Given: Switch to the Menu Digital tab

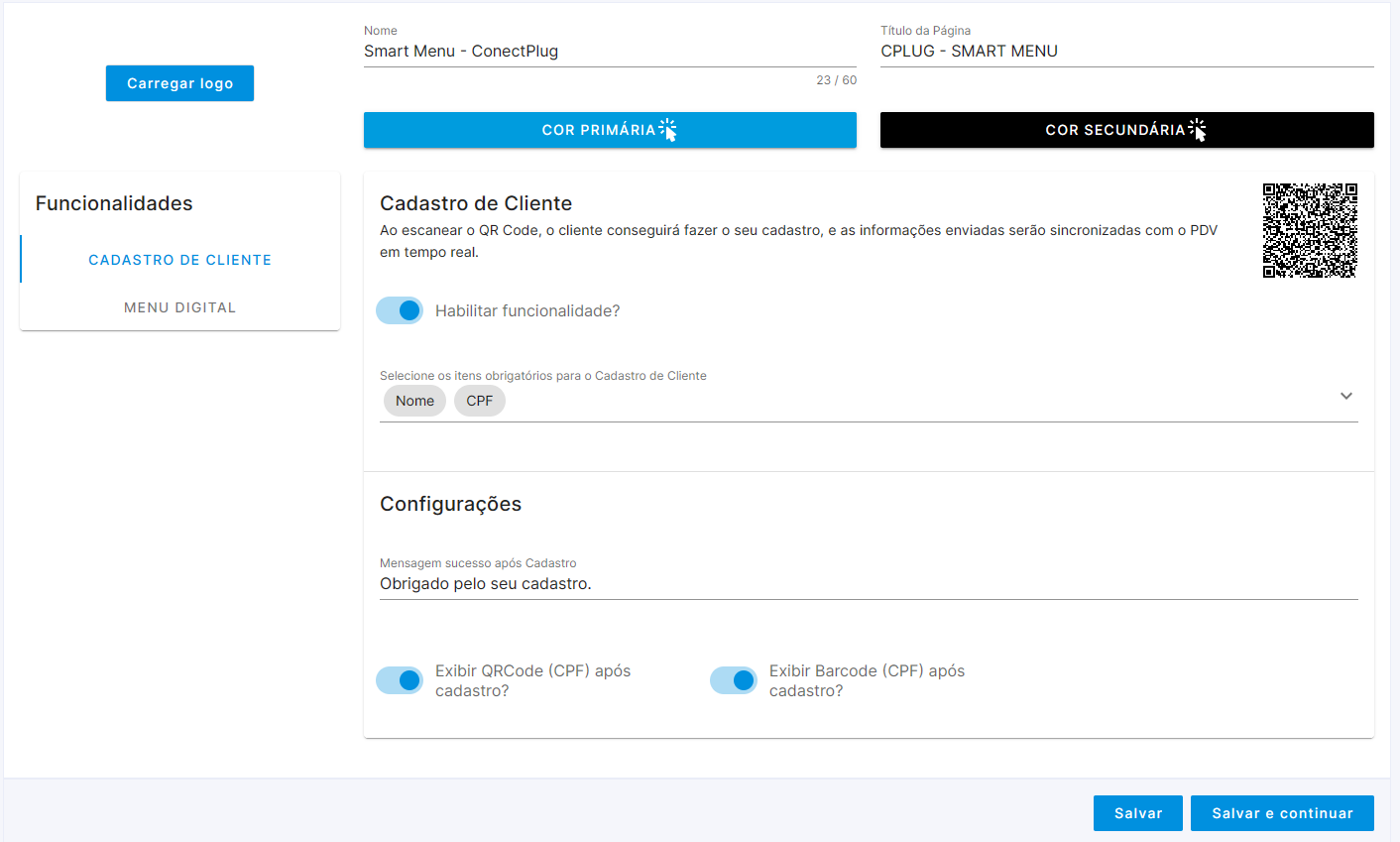Looking at the screenshot, I should [179, 307].
